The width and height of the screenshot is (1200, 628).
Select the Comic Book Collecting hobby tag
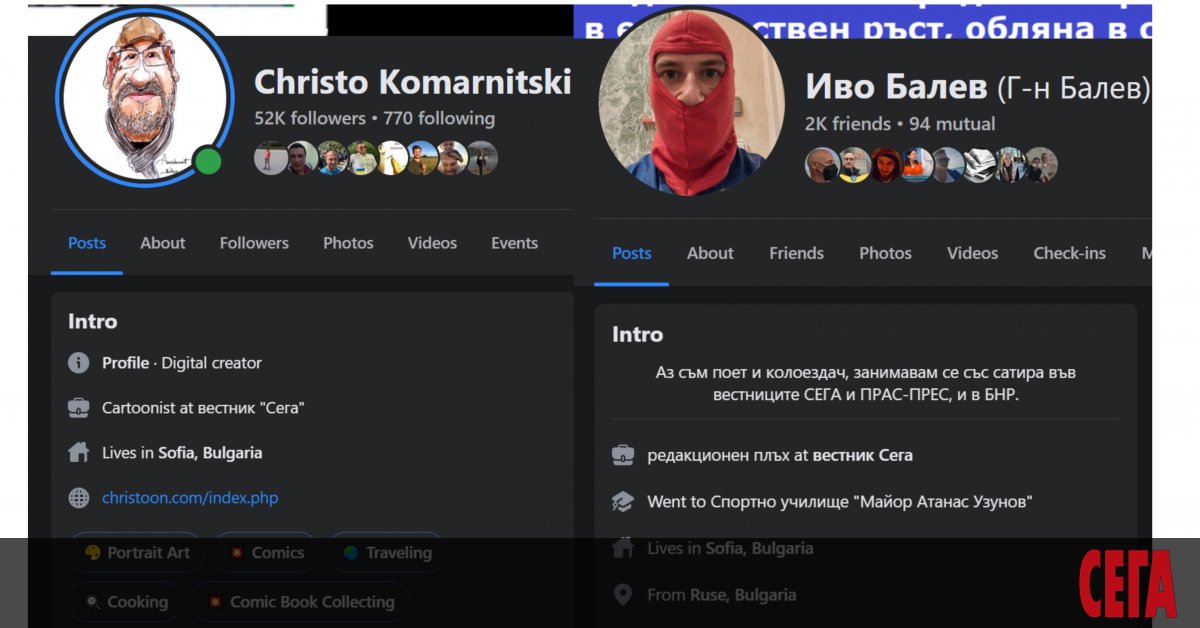[x=300, y=602]
